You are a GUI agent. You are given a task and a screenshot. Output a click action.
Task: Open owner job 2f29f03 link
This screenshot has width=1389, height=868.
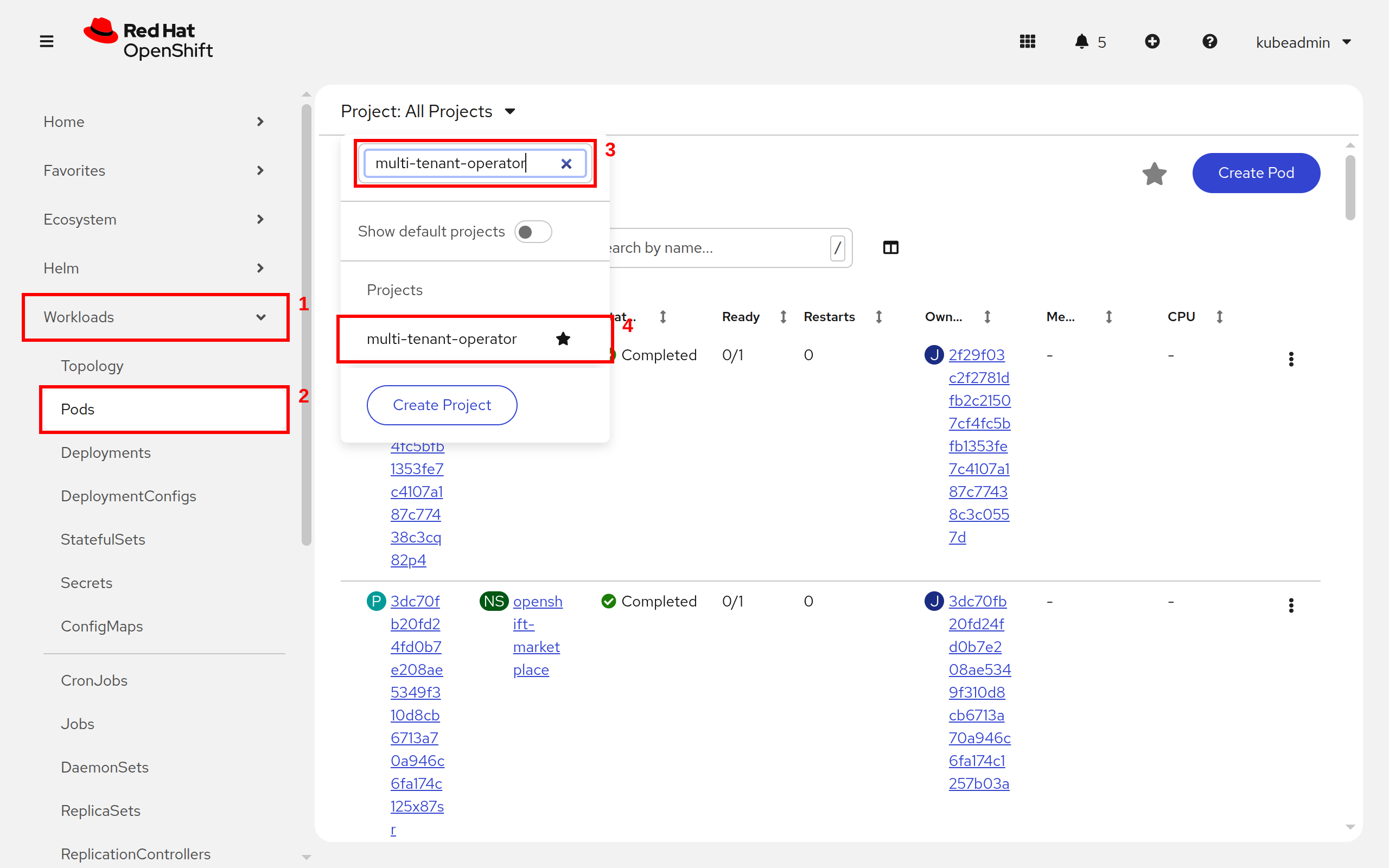[979, 445]
